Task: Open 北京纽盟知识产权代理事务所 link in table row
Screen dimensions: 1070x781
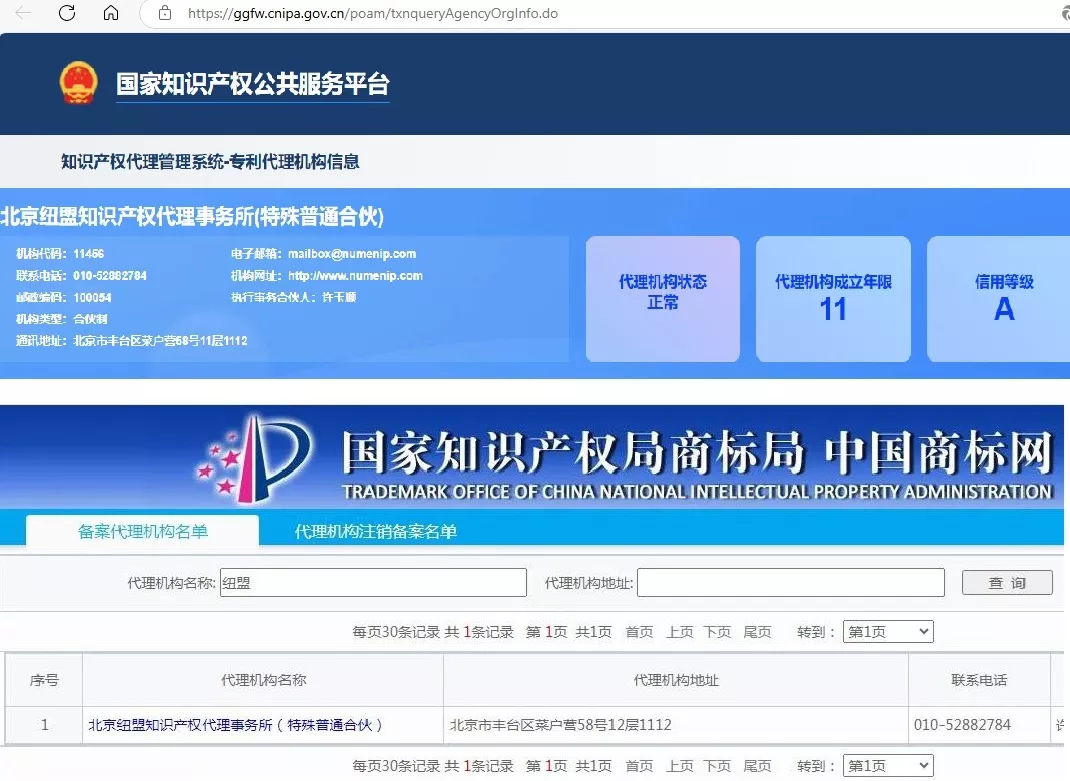Action: 235,725
